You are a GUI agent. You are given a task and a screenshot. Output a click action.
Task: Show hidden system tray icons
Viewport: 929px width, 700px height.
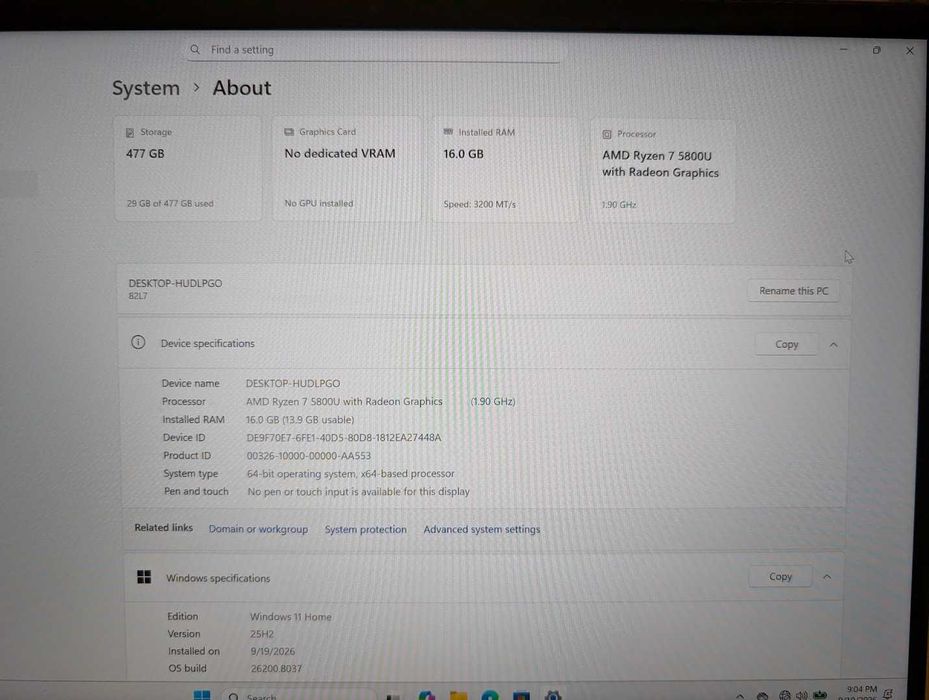pyautogui.click(x=739, y=696)
